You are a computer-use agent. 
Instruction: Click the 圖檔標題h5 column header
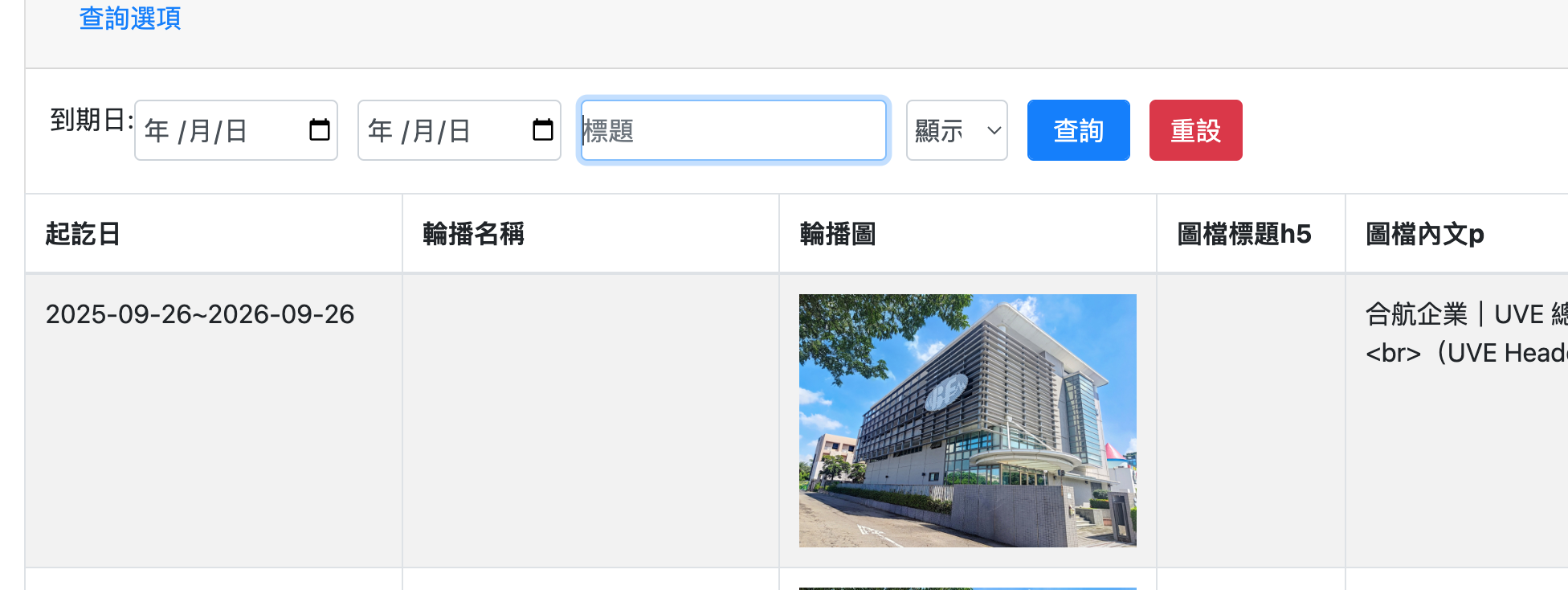pos(1243,234)
